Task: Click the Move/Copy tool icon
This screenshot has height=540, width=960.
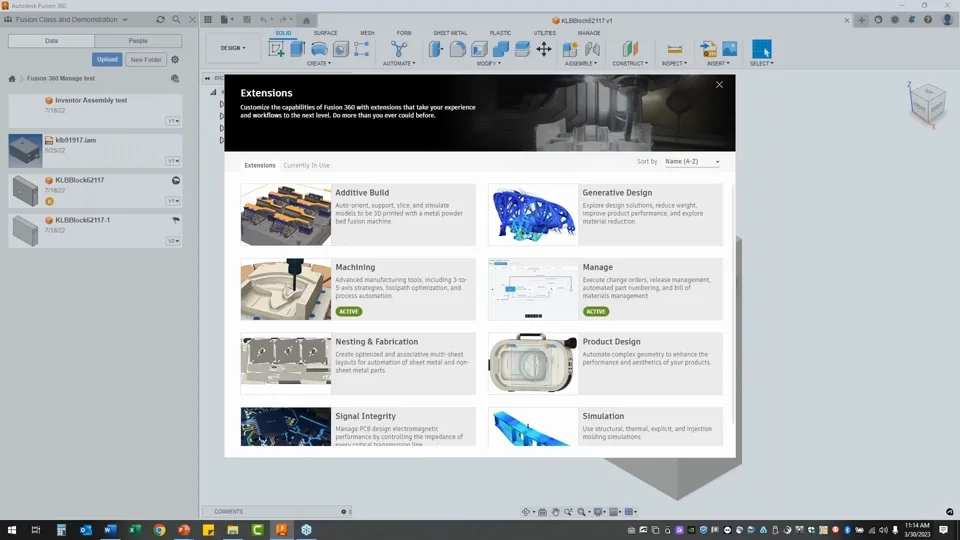Action: click(x=544, y=49)
